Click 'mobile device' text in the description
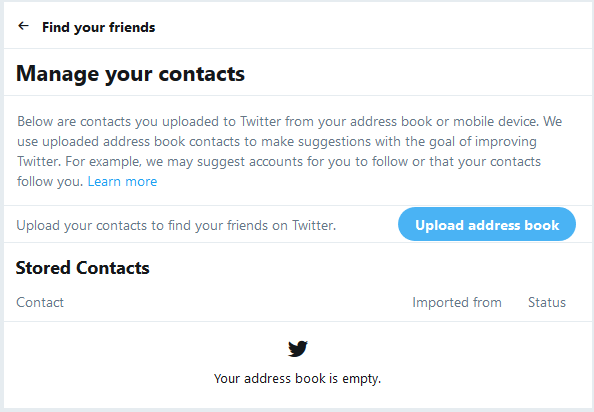Screen dimensions: 594x412 point(495,122)
